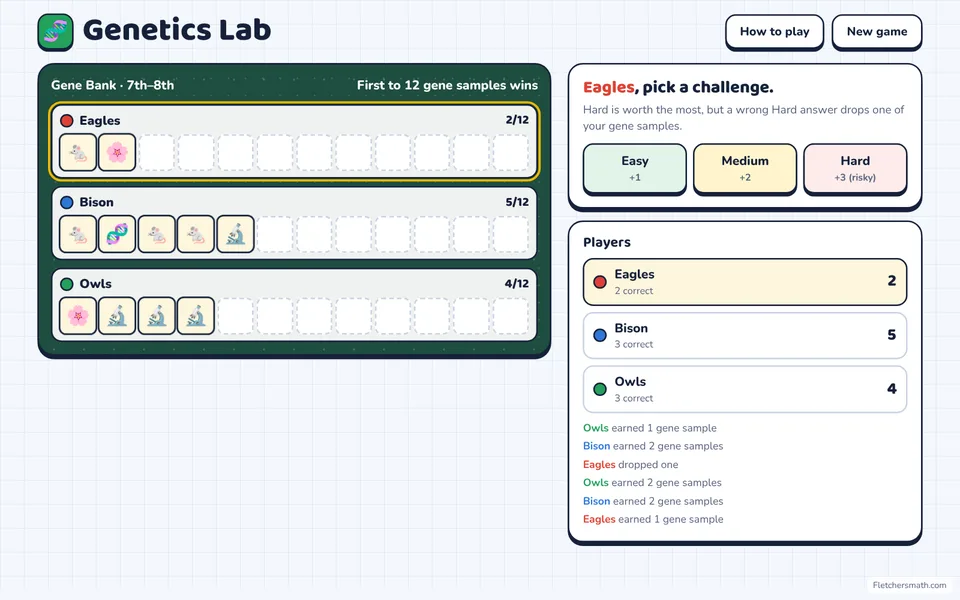This screenshot has height=600, width=960.
Task: Click the flower sample in Eagles row
Action: click(117, 152)
